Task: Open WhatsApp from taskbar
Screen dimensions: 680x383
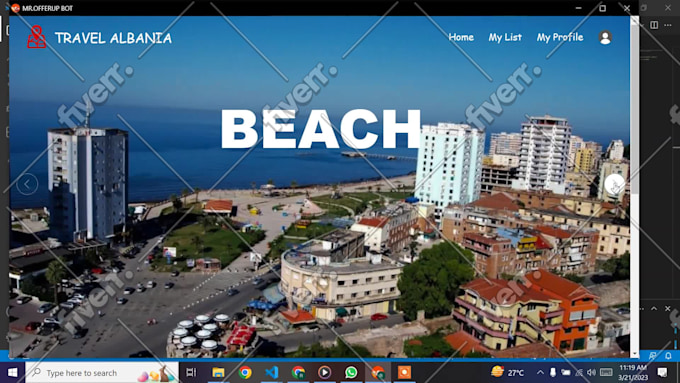Action: click(351, 372)
